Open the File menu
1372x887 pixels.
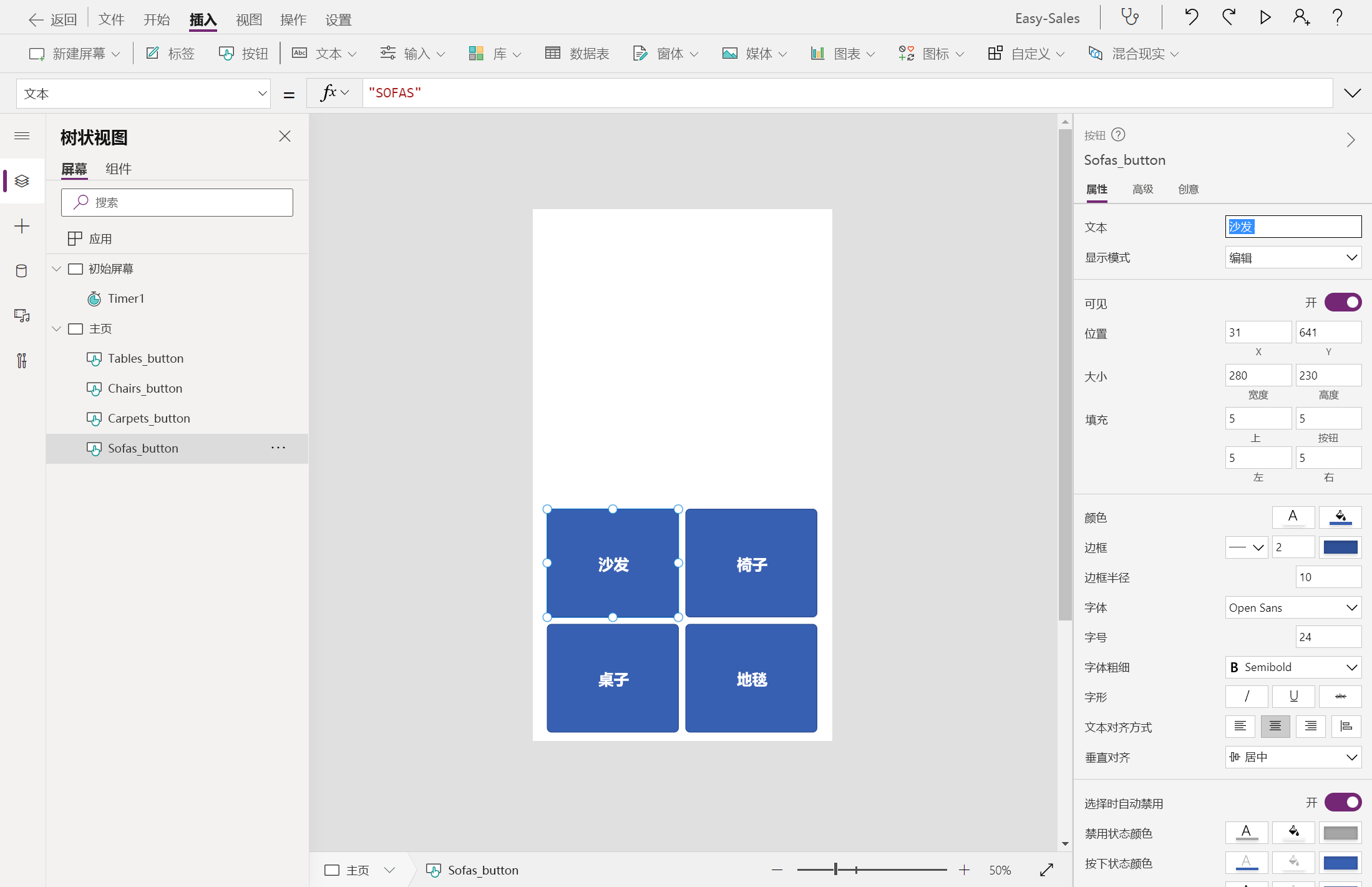point(112,19)
